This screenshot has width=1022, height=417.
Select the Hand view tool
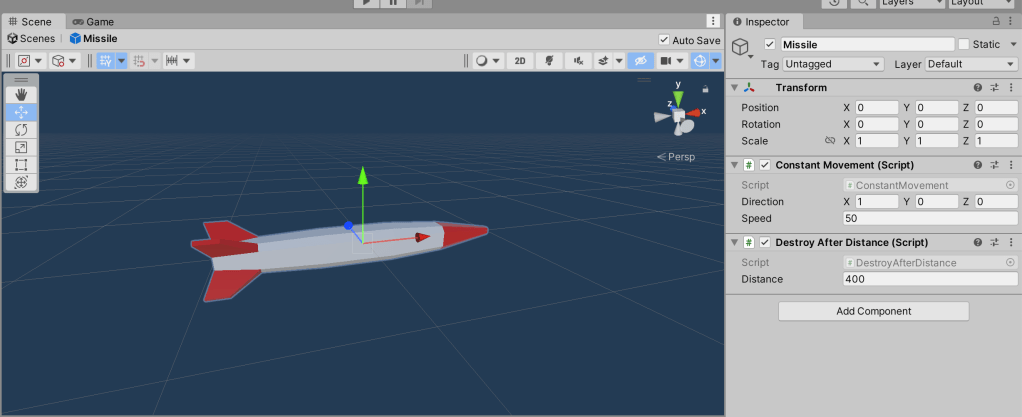pyautogui.click(x=21, y=94)
